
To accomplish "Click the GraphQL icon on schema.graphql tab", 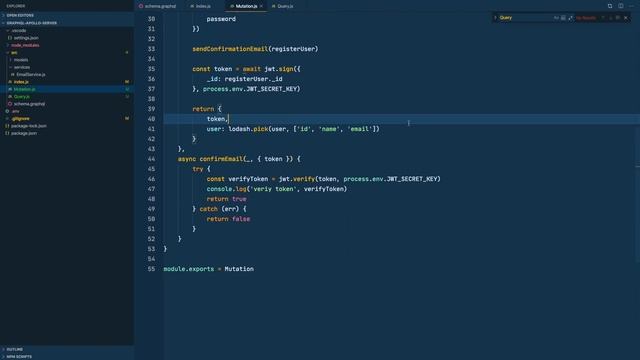I will tap(141, 6).
